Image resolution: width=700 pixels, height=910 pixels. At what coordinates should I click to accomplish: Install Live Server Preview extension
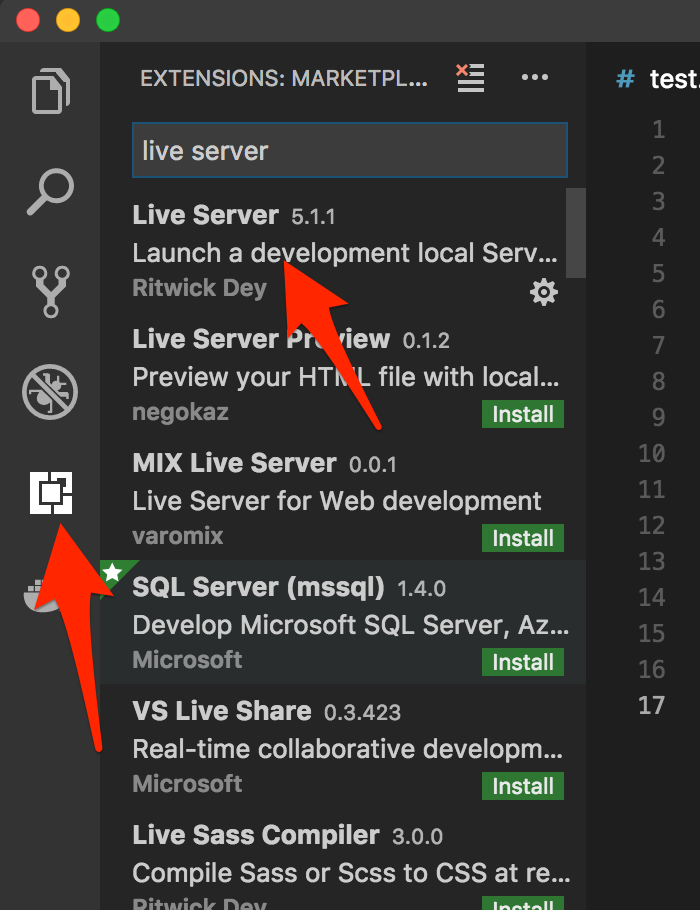click(x=522, y=414)
